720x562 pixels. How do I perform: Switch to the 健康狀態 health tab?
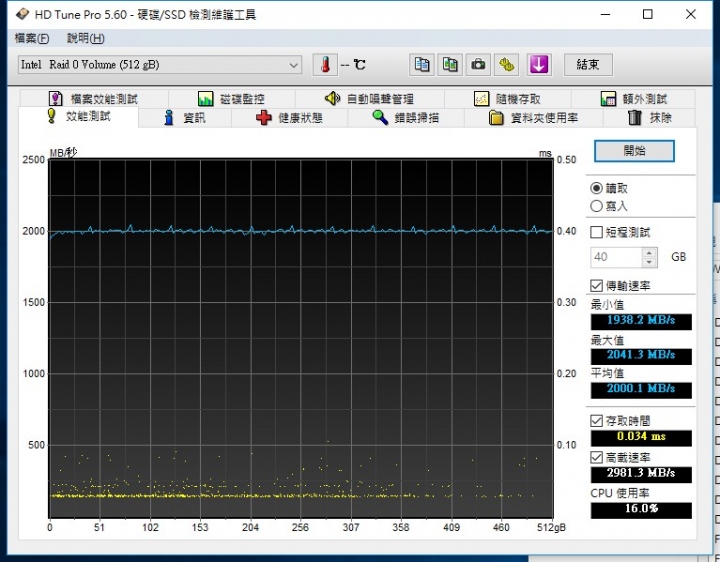coord(289,118)
